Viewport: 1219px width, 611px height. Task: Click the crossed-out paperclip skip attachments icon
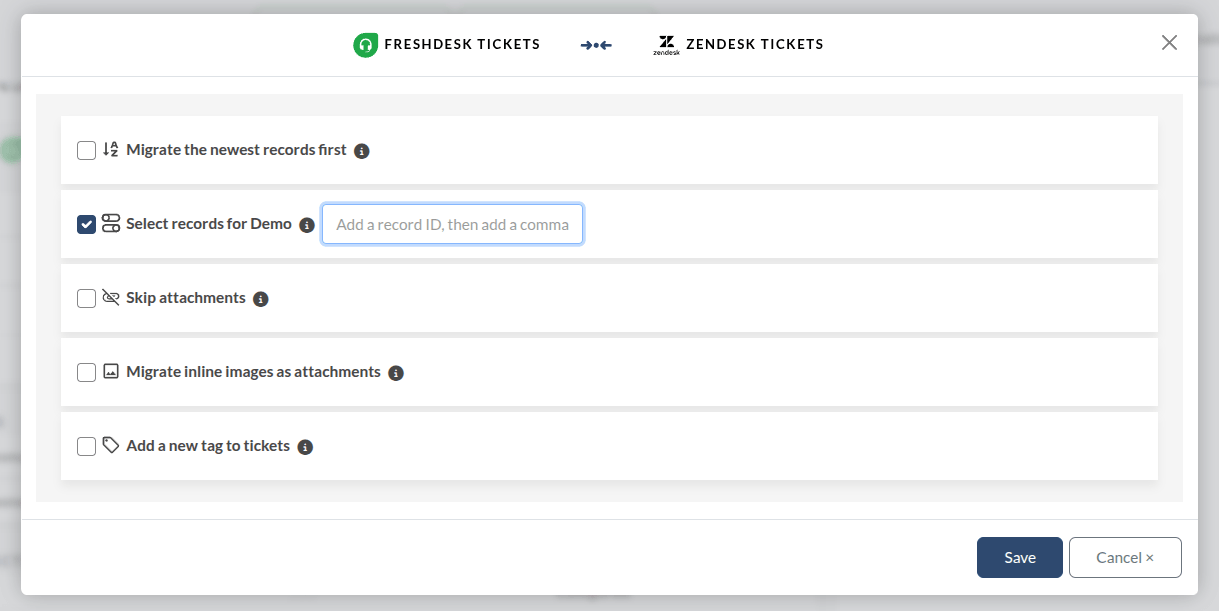pyautogui.click(x=111, y=298)
